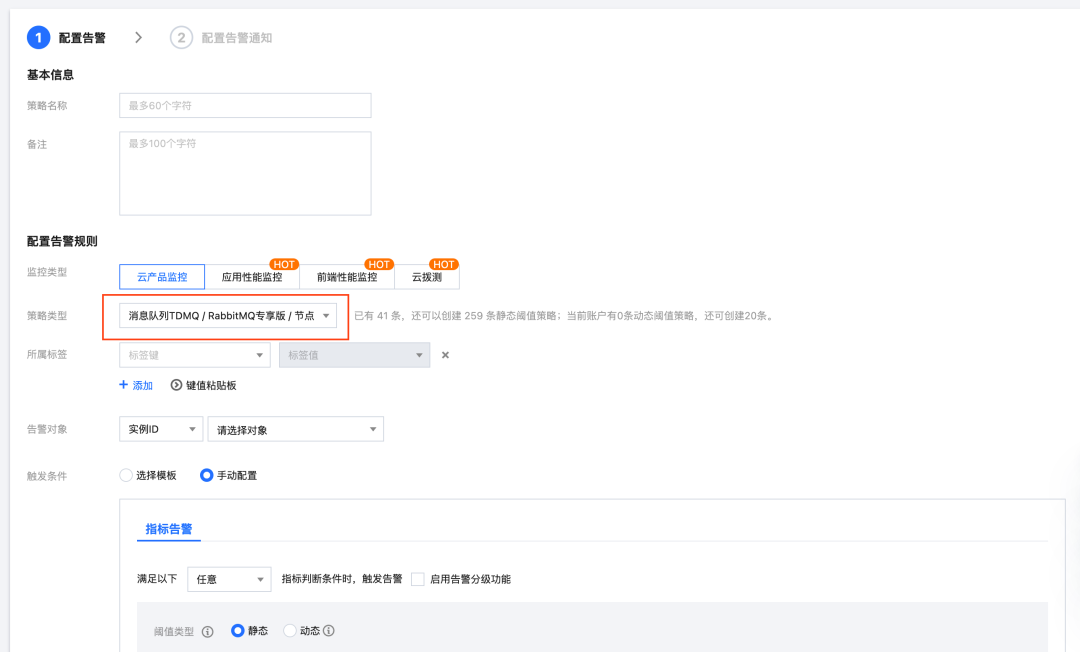Click 配置告警通知 step label

tap(236, 38)
